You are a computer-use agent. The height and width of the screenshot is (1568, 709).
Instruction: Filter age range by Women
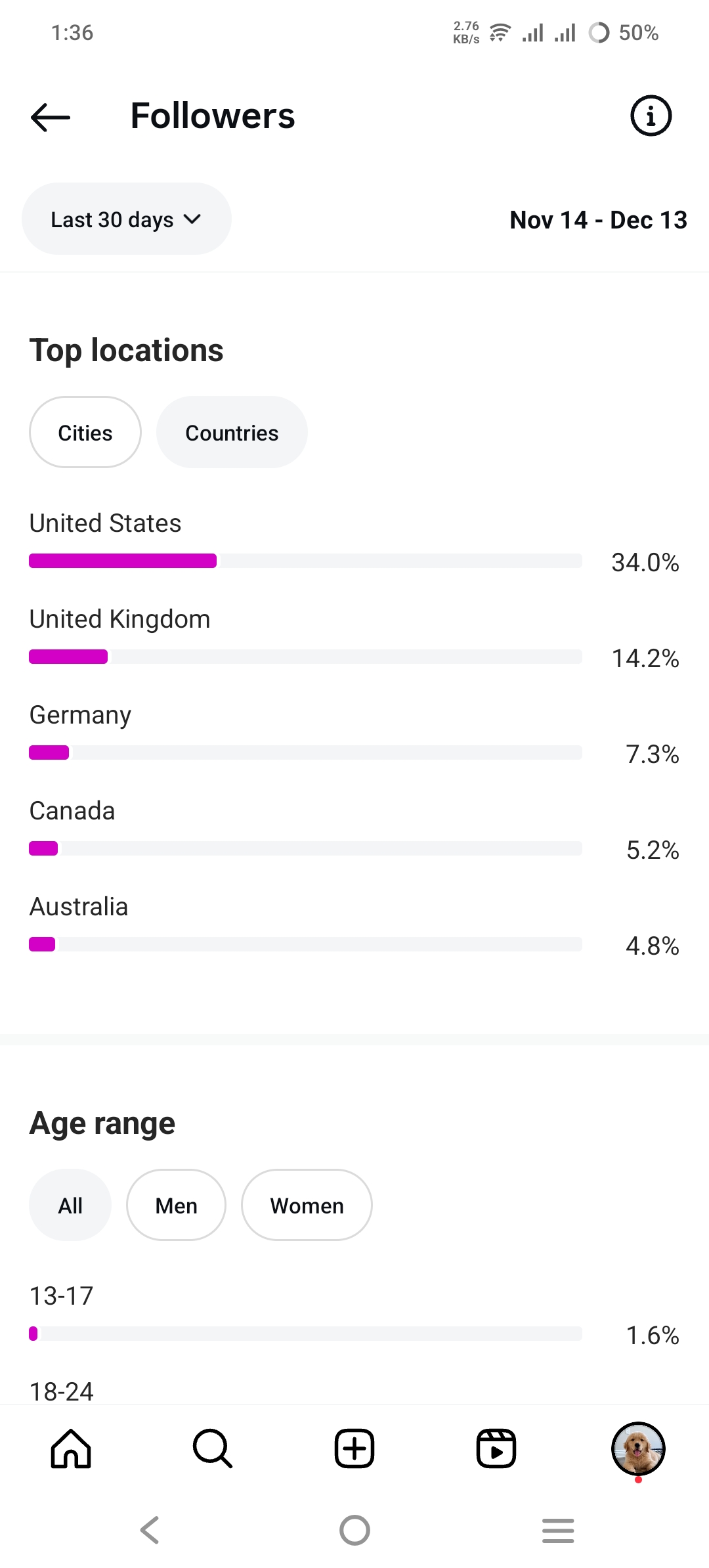click(307, 1206)
